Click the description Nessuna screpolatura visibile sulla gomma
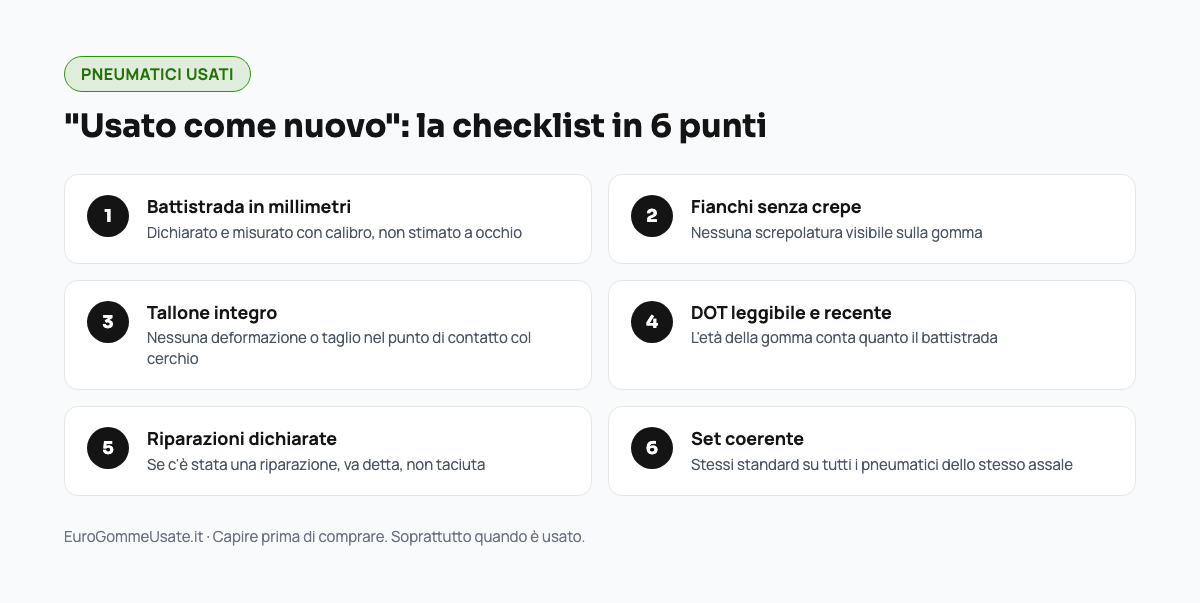1200x603 pixels. (837, 233)
